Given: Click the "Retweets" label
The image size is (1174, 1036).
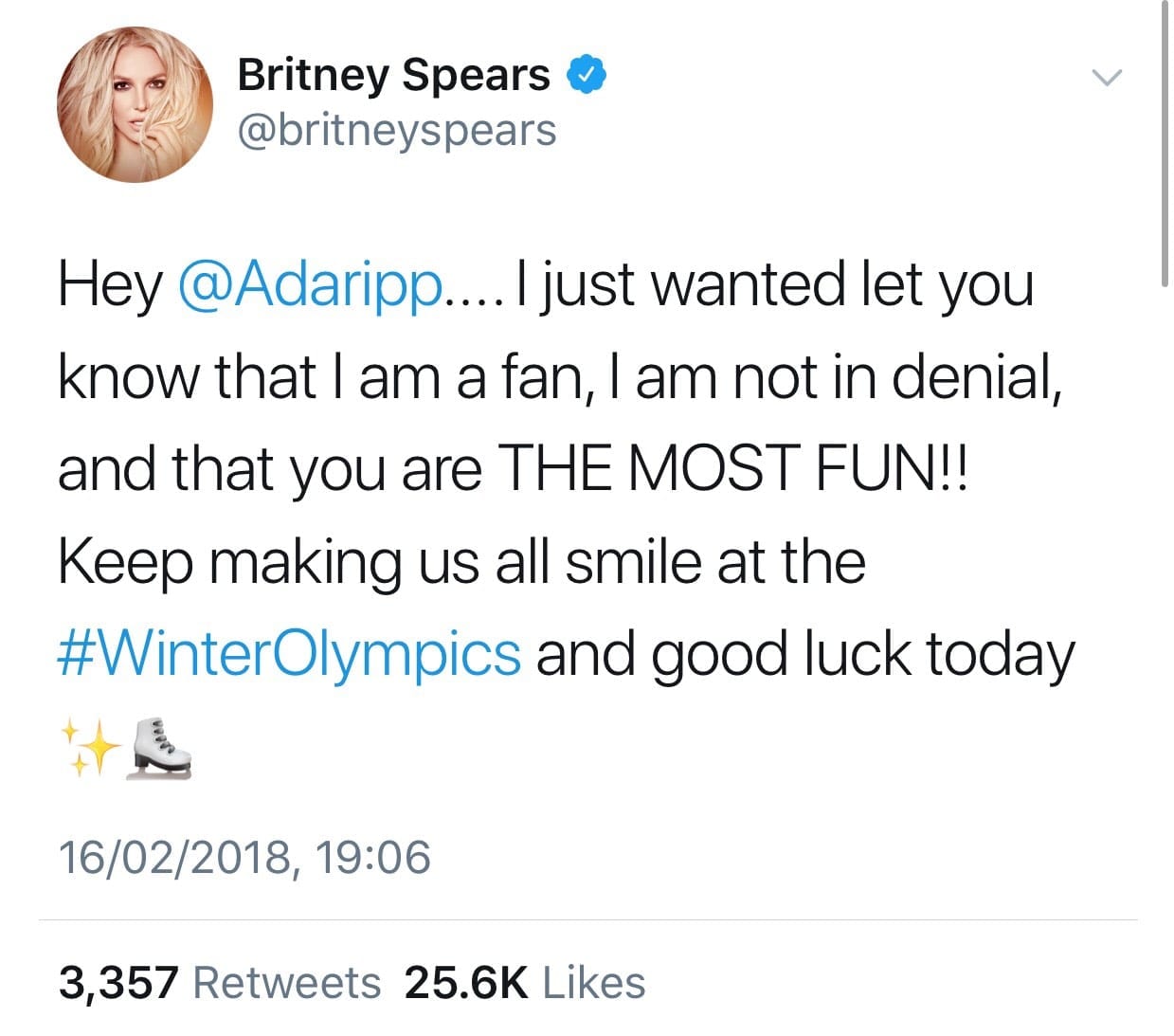Looking at the screenshot, I should pos(286,982).
